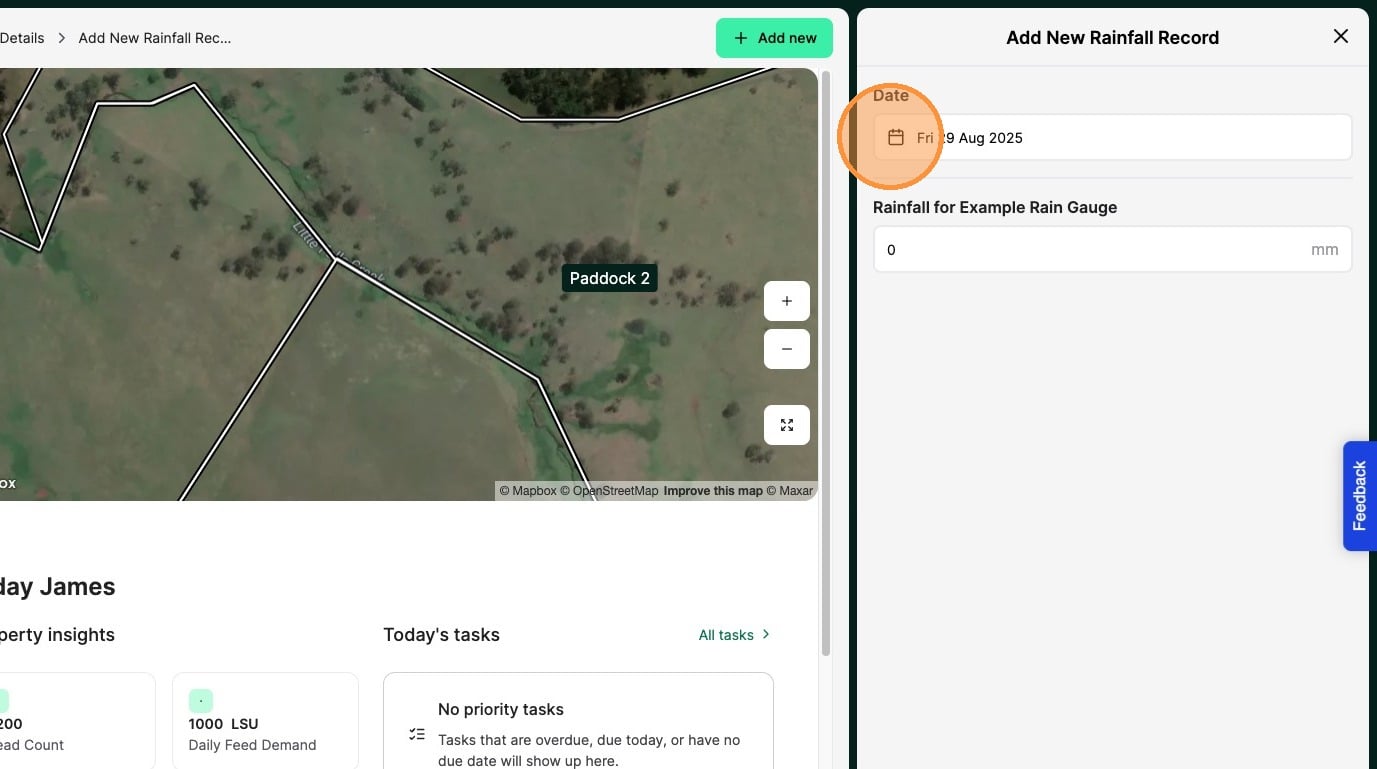Click the task checklist icon
The width and height of the screenshot is (1377, 769).
[417, 735]
